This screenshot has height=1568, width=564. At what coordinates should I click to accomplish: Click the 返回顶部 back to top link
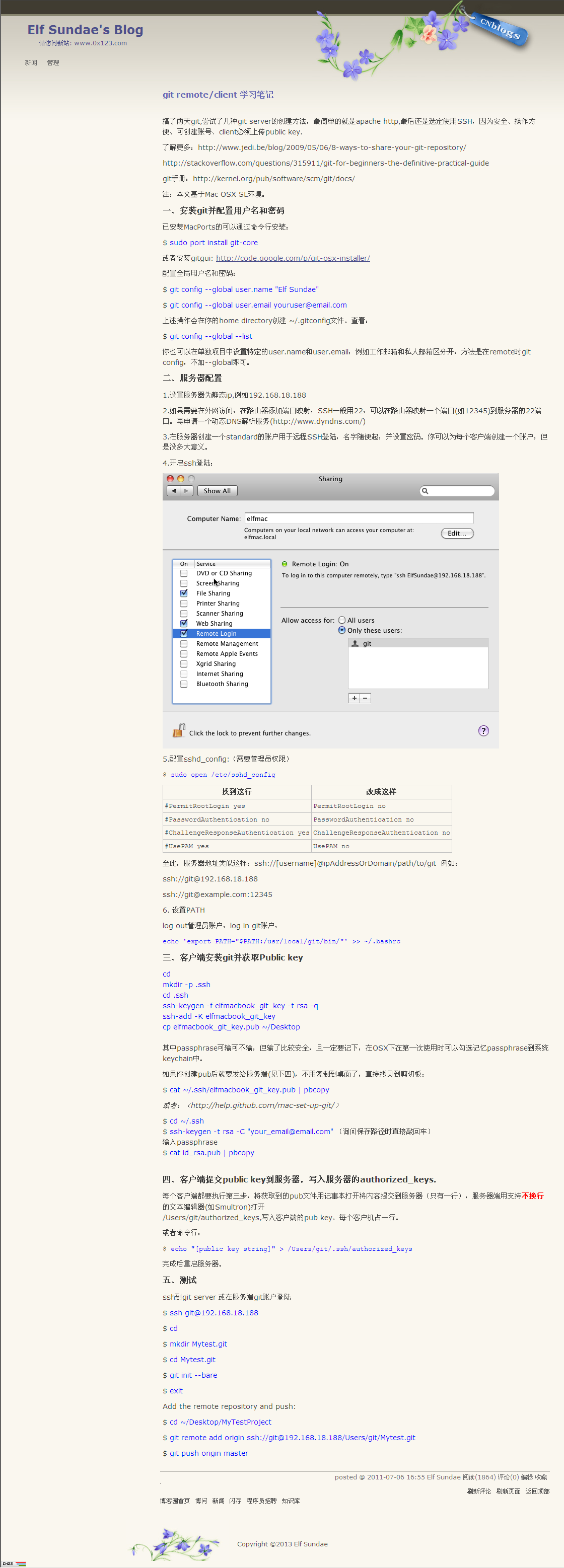pos(537,1491)
